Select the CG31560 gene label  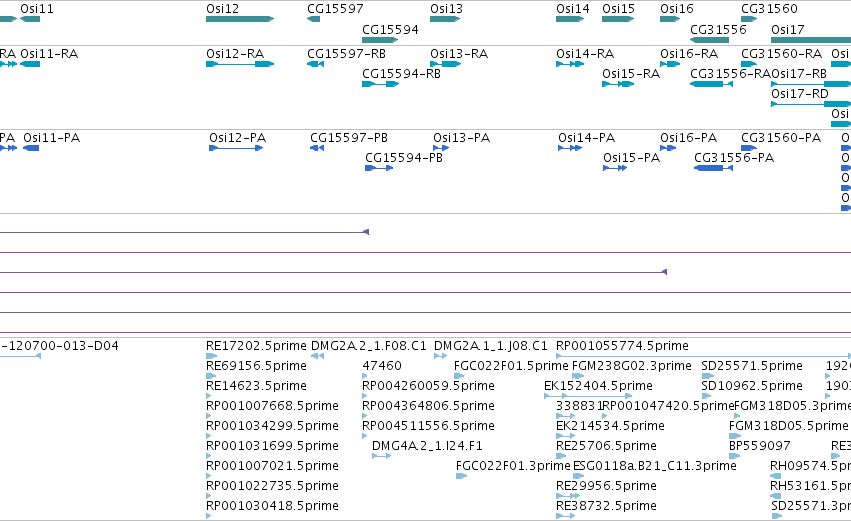coord(769,9)
